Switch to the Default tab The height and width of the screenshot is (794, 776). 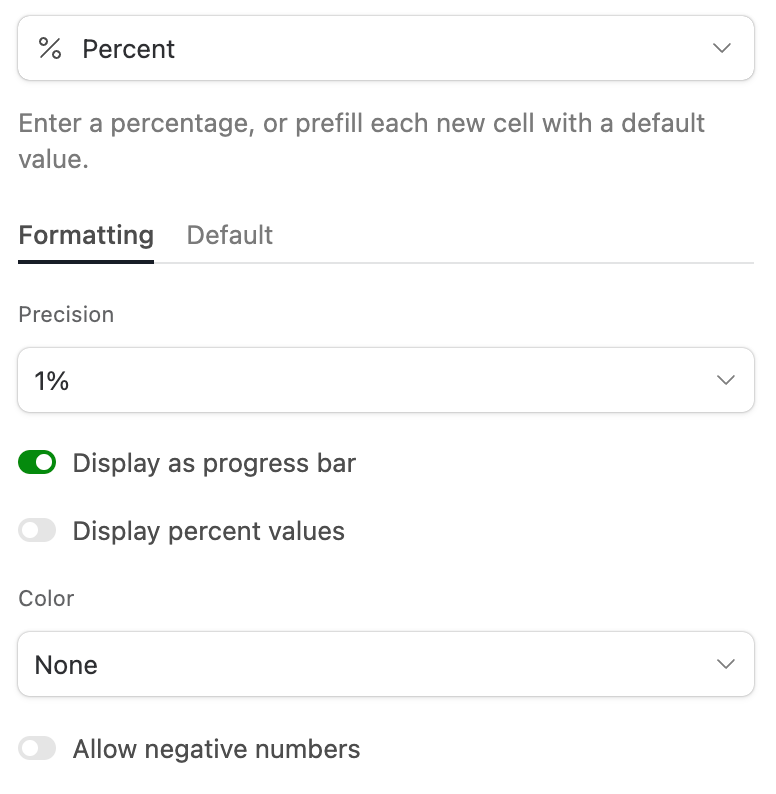click(x=230, y=236)
